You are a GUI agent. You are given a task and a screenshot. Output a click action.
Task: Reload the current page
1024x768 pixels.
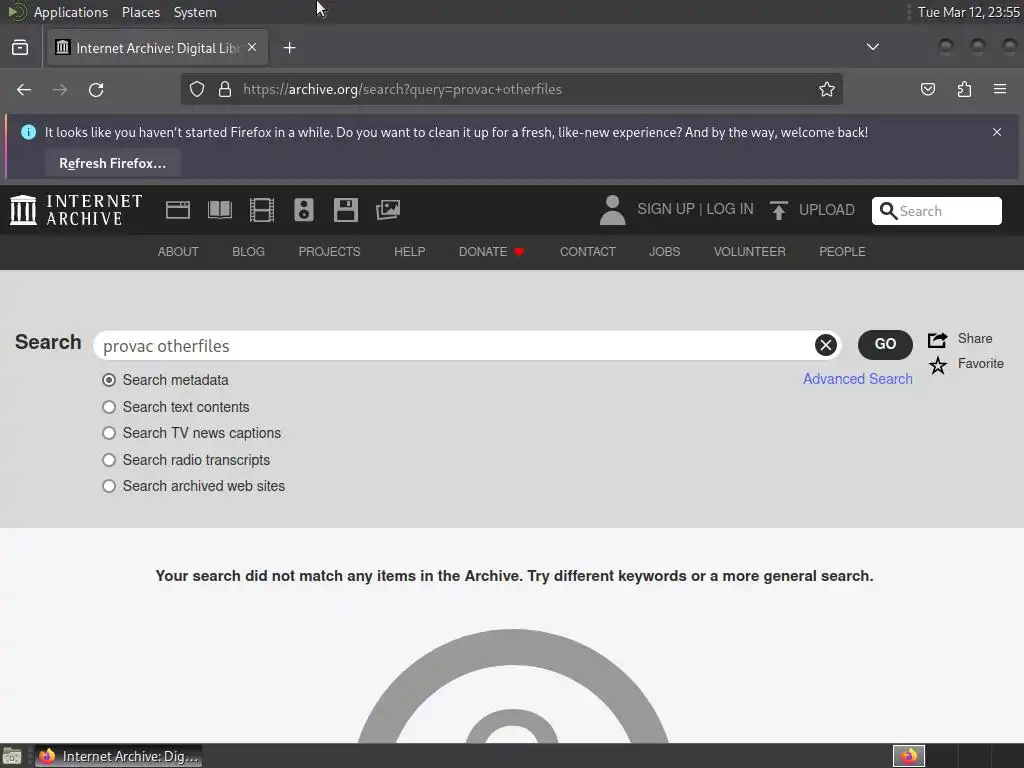[96, 89]
